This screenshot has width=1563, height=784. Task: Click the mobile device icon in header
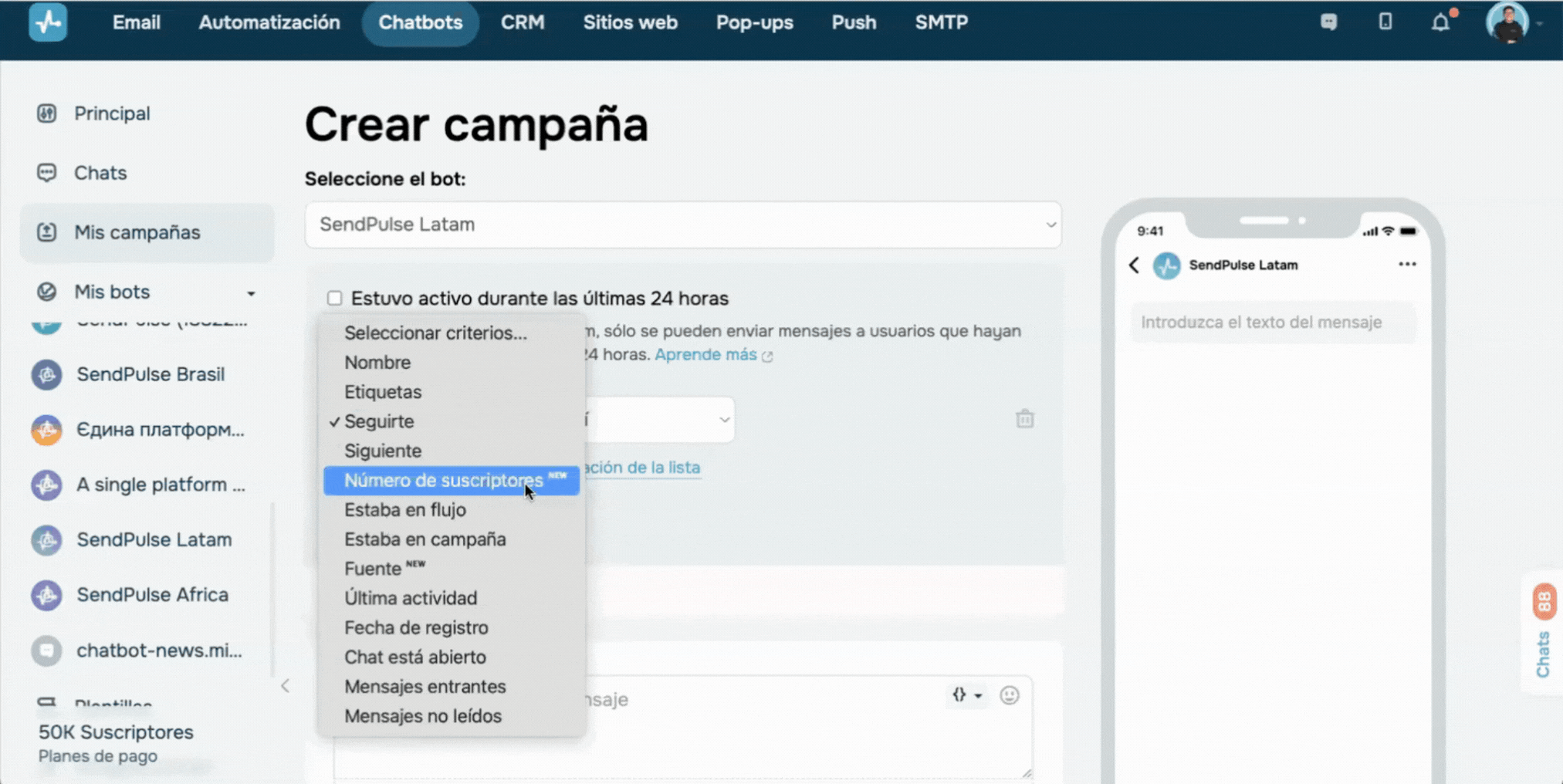tap(1385, 22)
